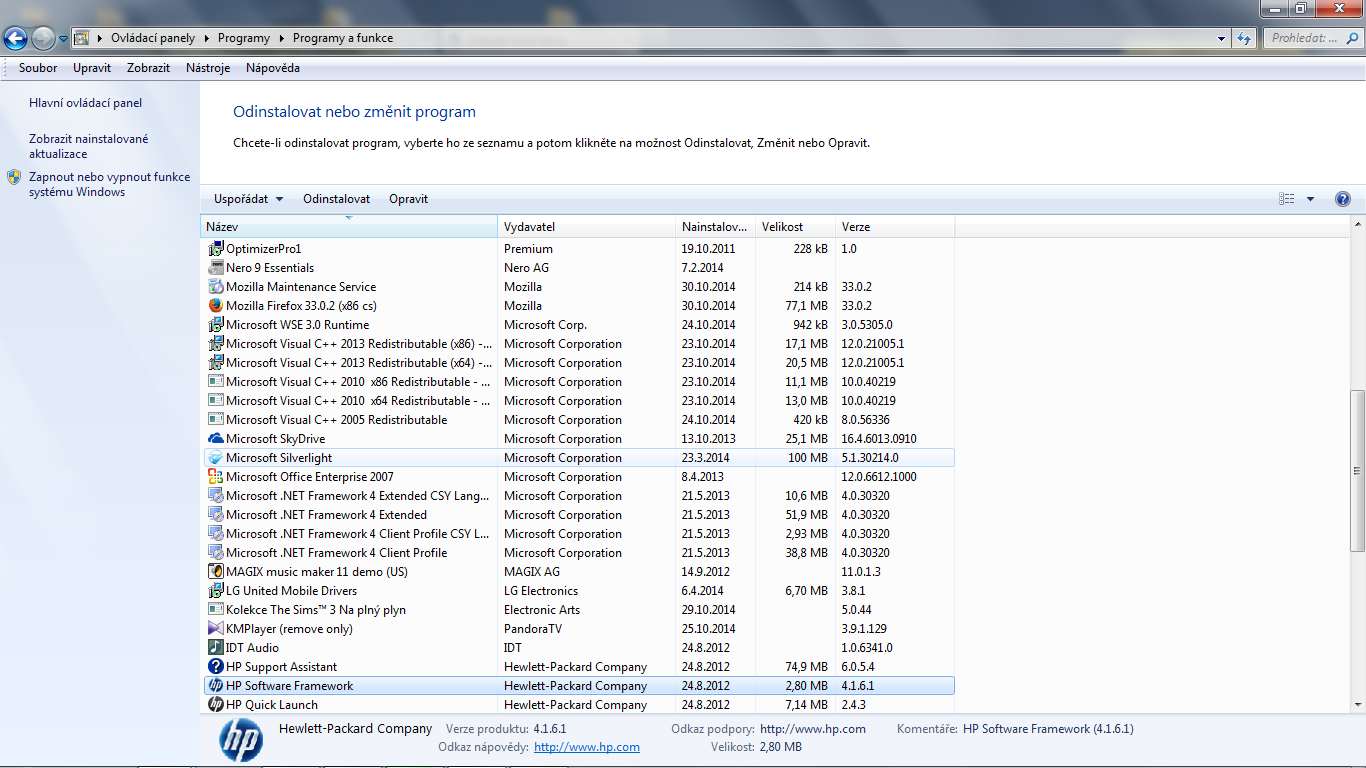
Task: Click the LG United Mobile Drivers icon
Action: [216, 591]
